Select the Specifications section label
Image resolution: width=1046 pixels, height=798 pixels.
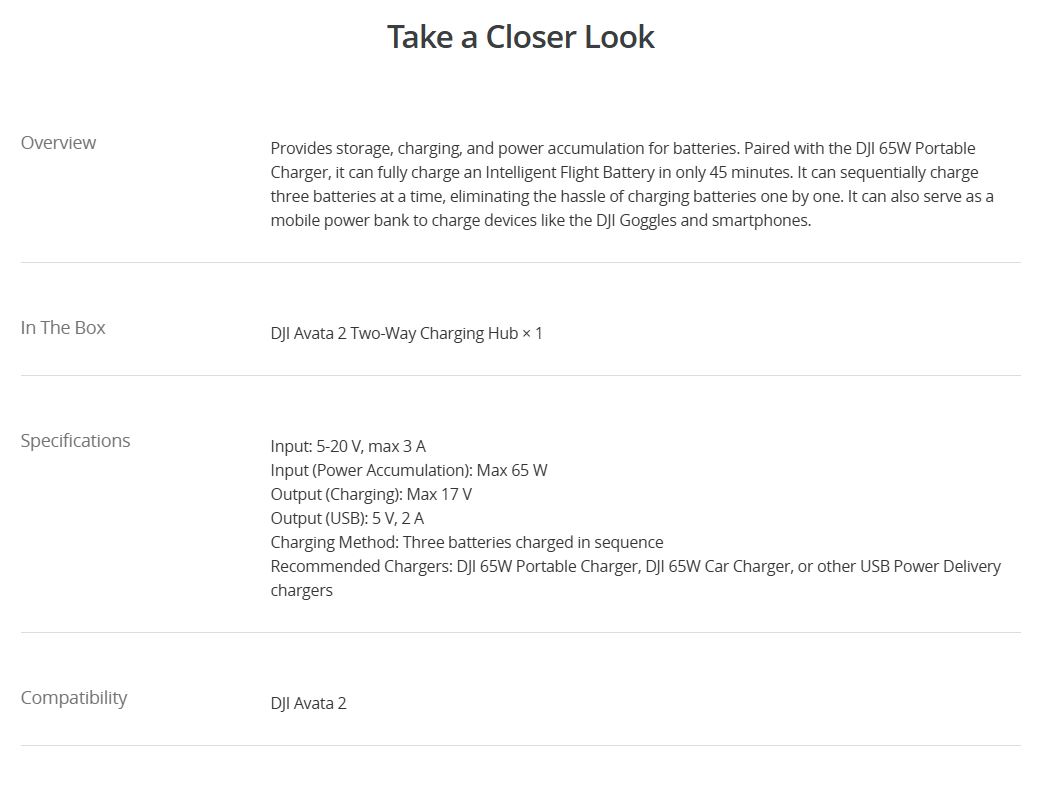(75, 441)
